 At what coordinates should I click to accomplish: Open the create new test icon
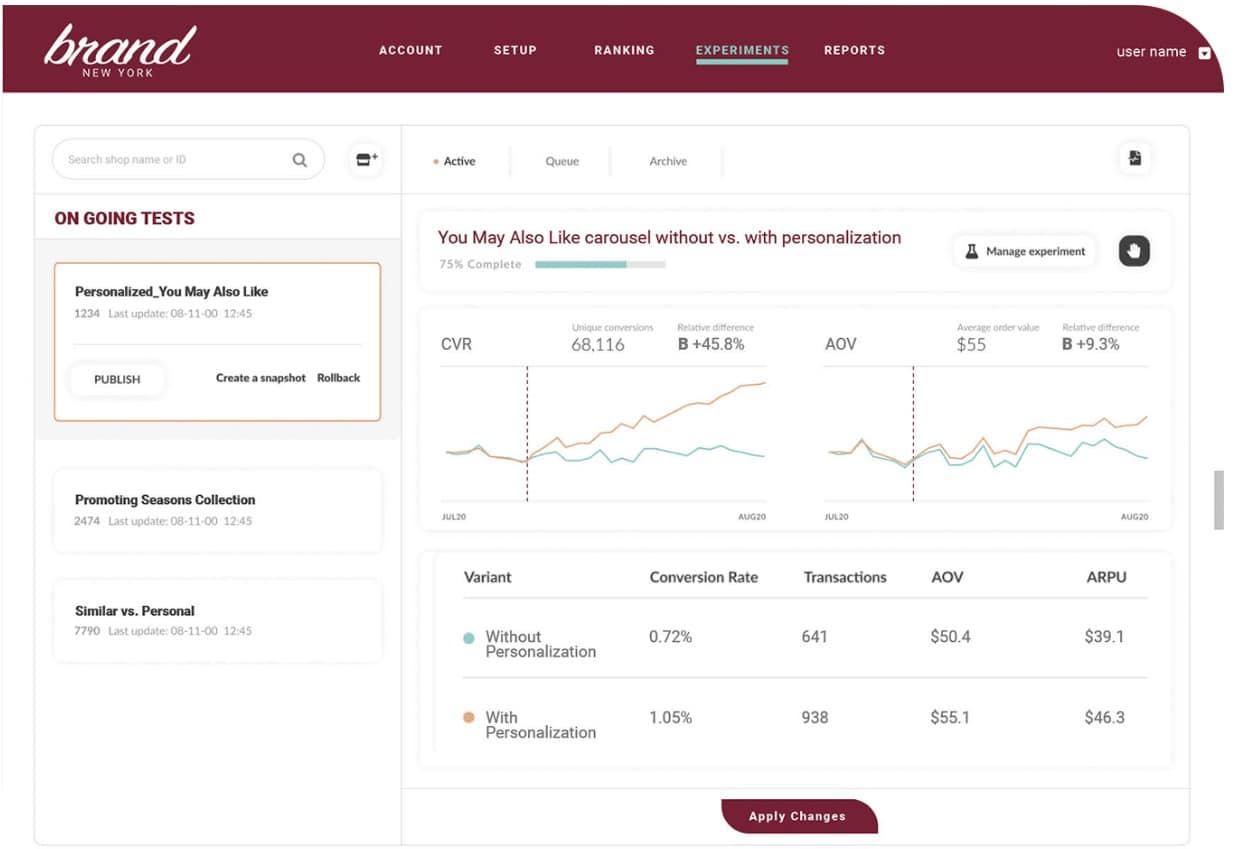click(x=365, y=159)
